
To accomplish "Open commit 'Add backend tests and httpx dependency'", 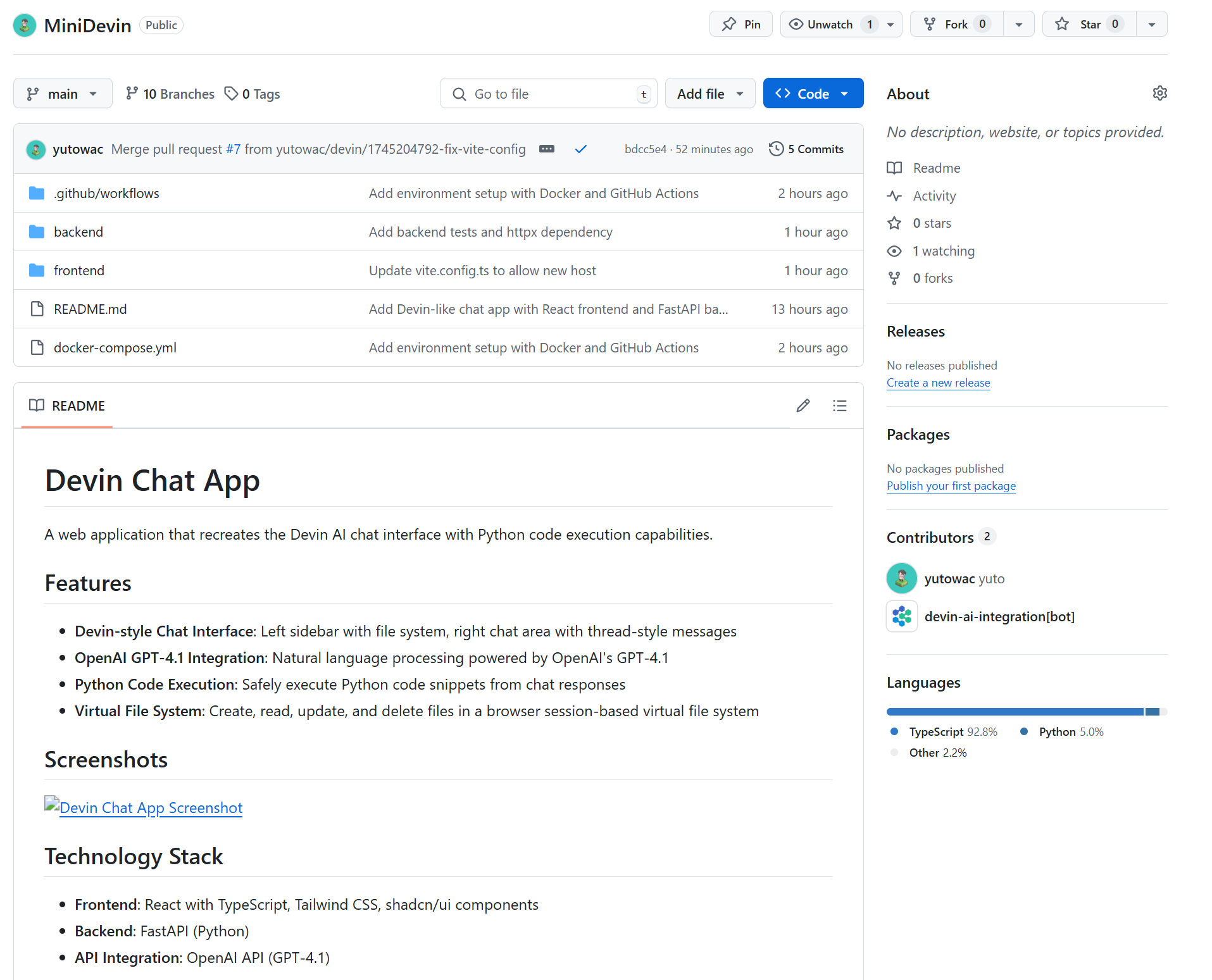I will [x=490, y=232].
